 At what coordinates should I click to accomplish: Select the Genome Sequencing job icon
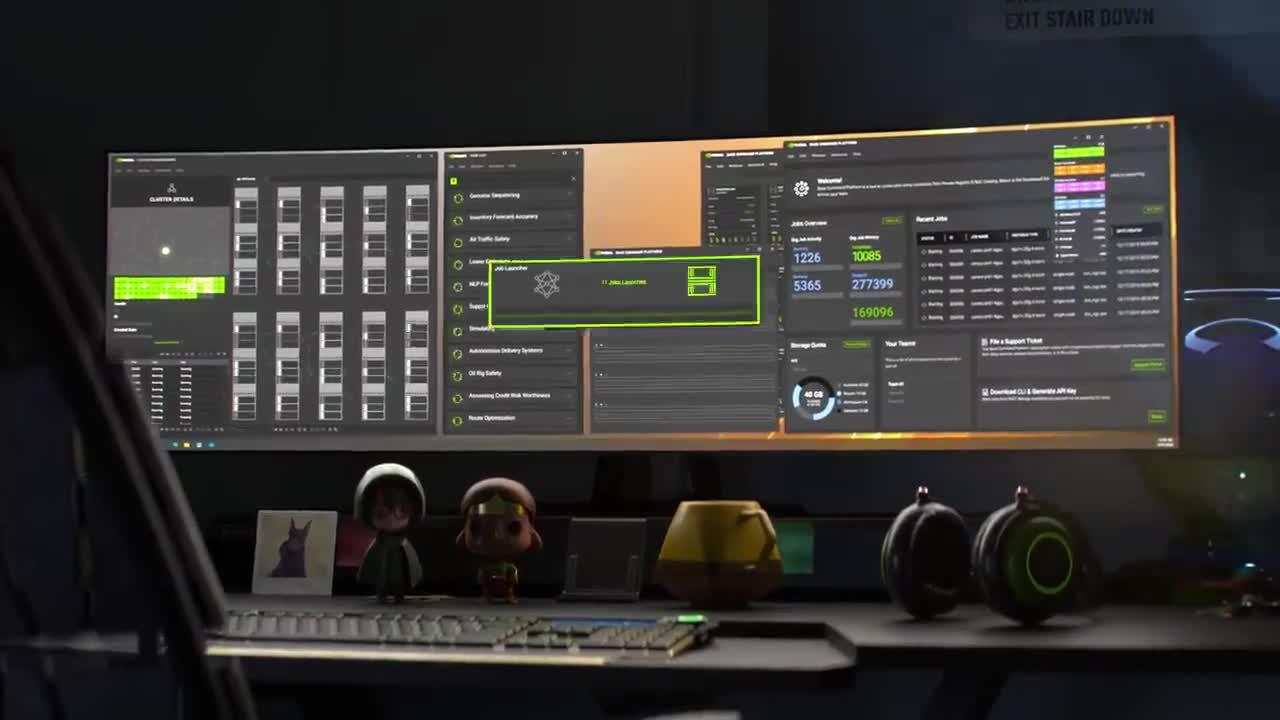coord(457,197)
